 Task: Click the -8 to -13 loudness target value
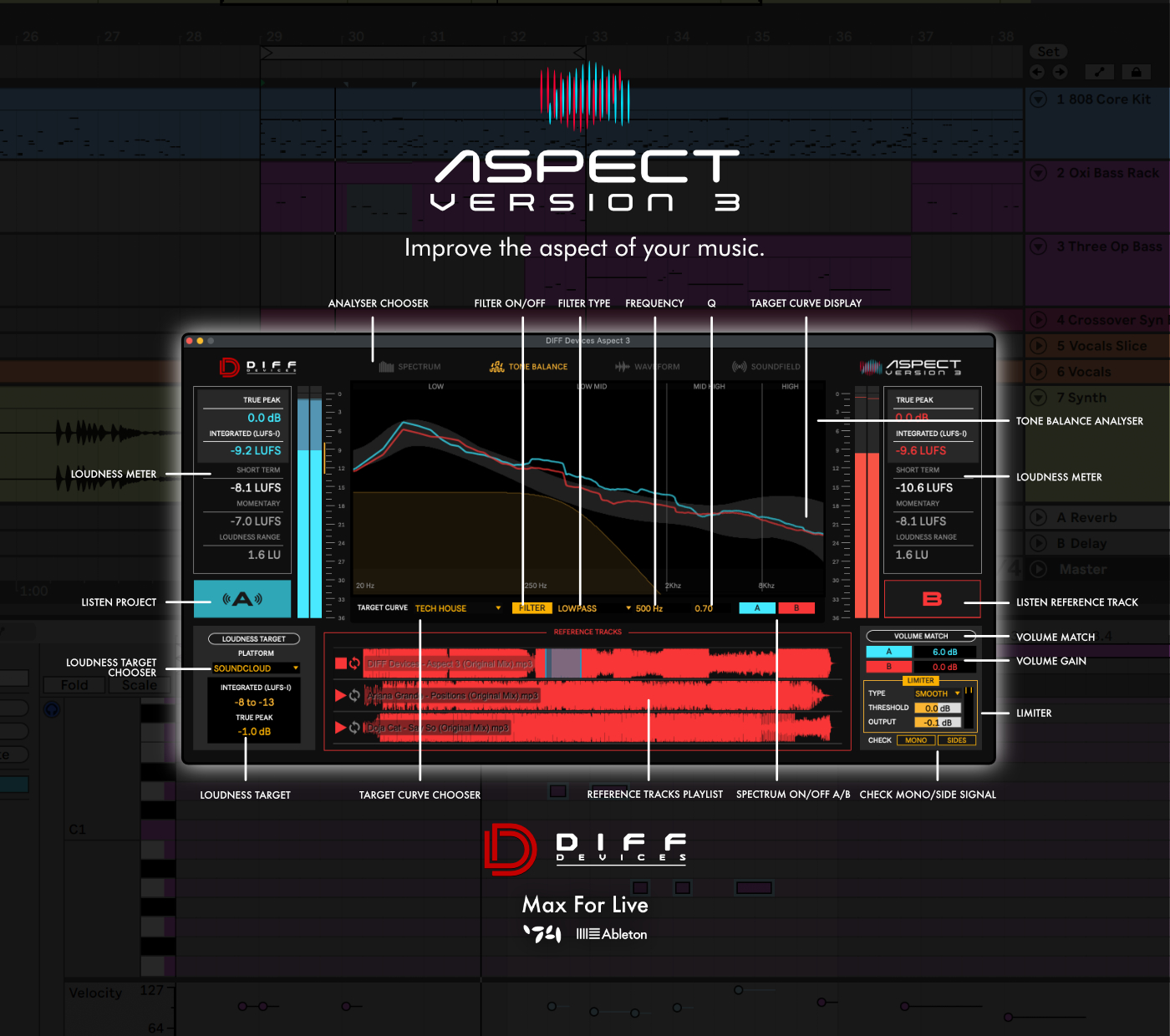tap(255, 703)
